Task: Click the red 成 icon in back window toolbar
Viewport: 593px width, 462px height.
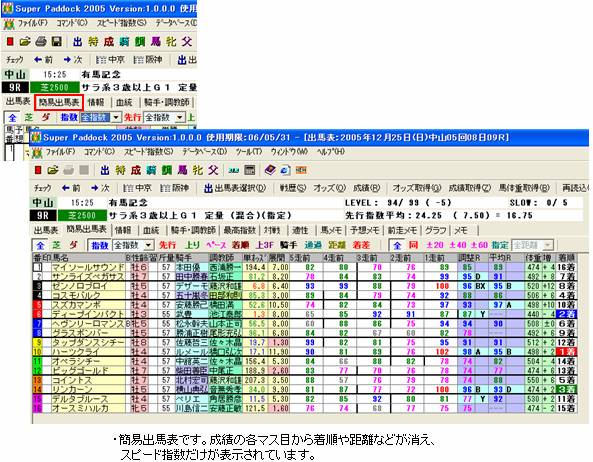Action: point(109,42)
